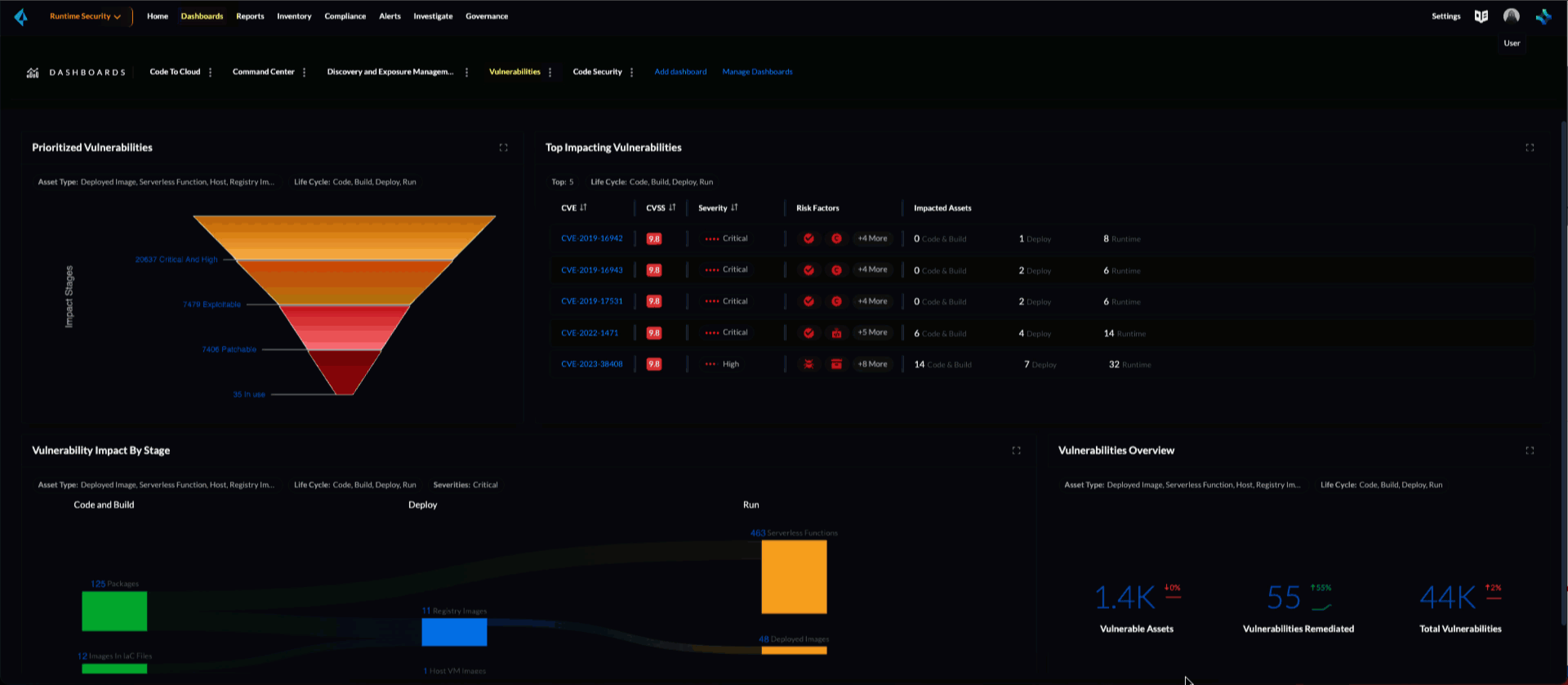Switch to the Code Security dashboard tab

597,72
